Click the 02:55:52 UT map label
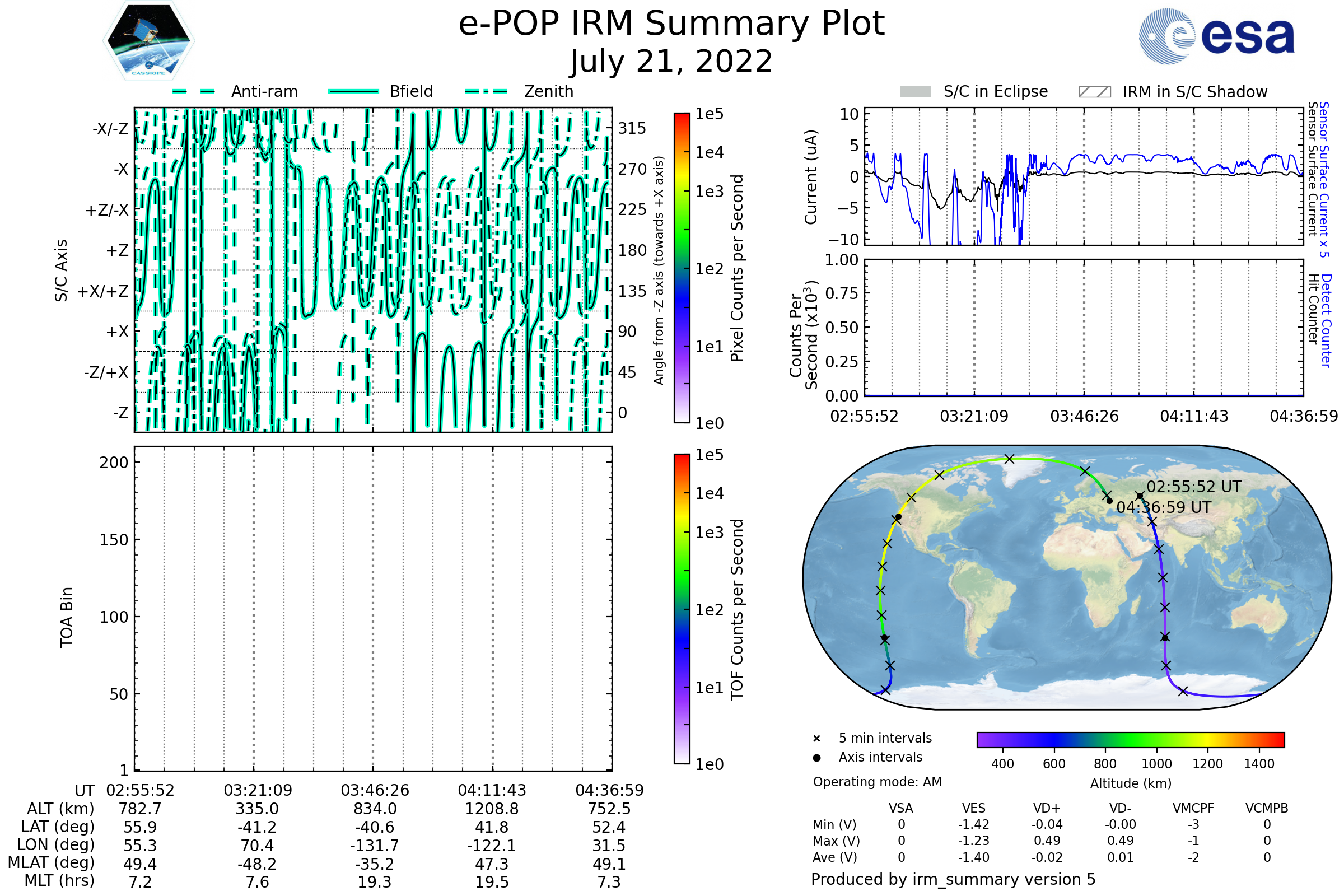The image size is (1344, 896). [x=1194, y=487]
